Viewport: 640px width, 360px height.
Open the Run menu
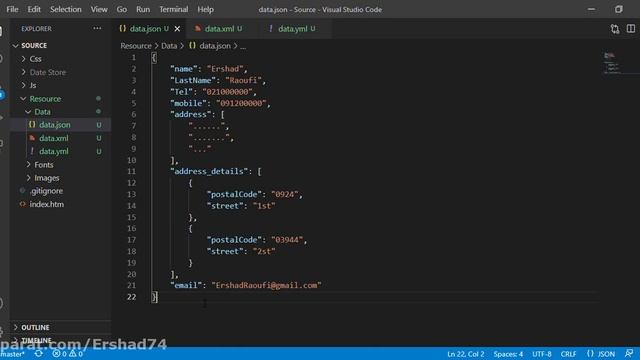[x=143, y=9]
